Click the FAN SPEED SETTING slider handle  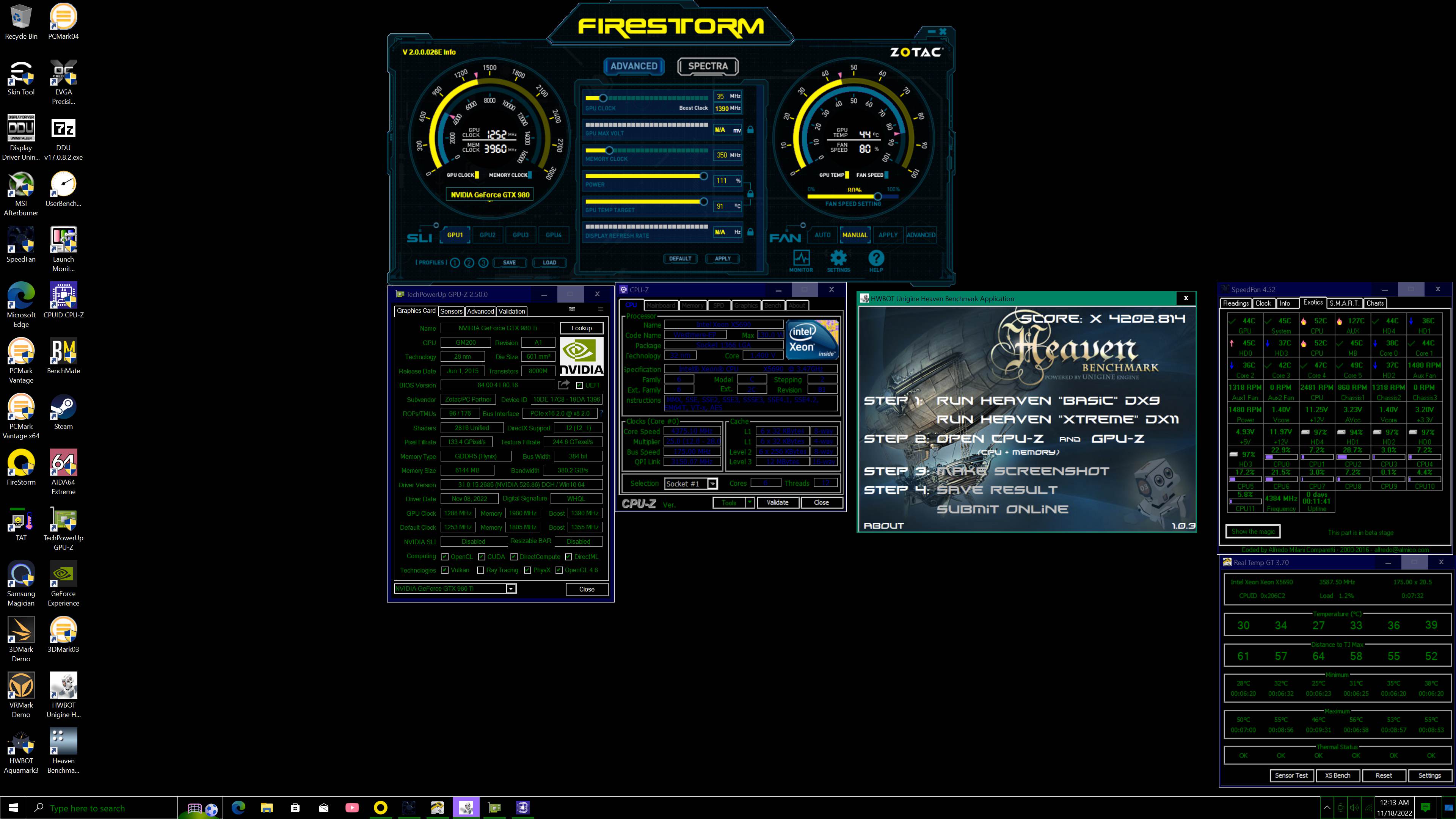point(877,197)
